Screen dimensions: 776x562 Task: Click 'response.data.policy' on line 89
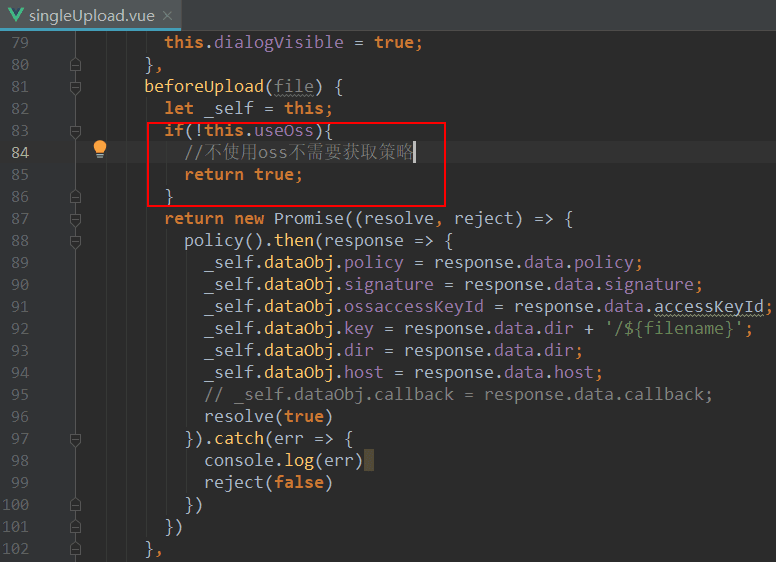click(x=534, y=263)
